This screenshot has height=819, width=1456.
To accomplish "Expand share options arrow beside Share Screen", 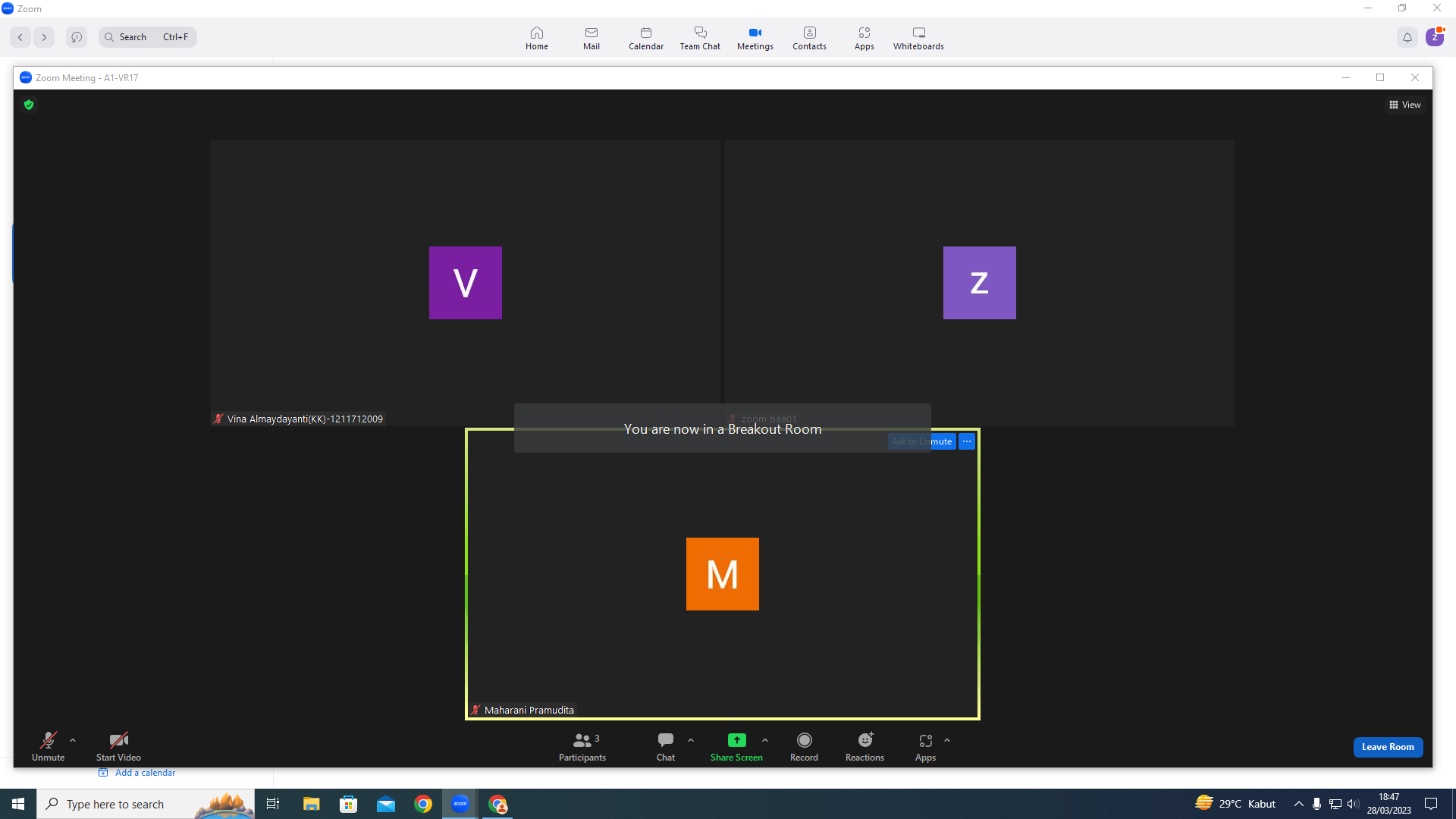I will click(765, 740).
